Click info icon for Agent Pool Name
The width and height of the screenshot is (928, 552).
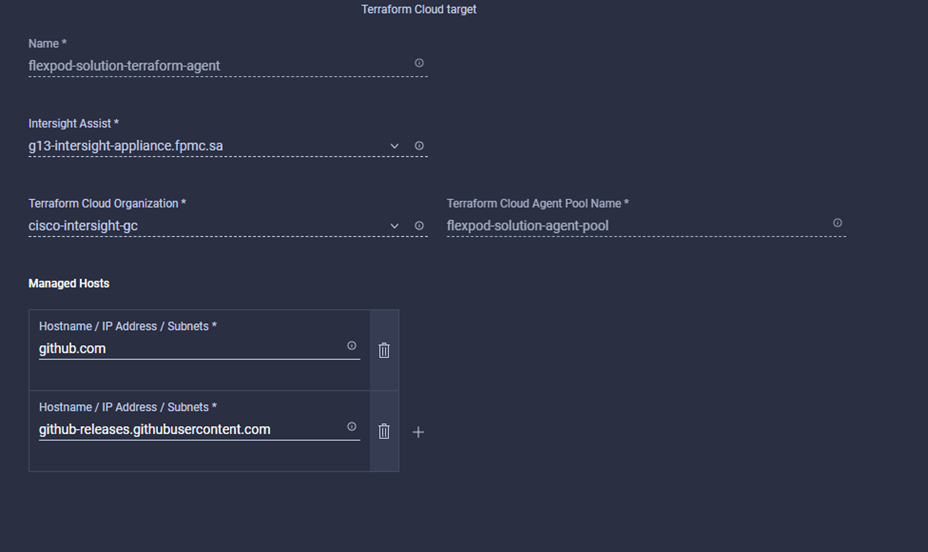tap(837, 223)
